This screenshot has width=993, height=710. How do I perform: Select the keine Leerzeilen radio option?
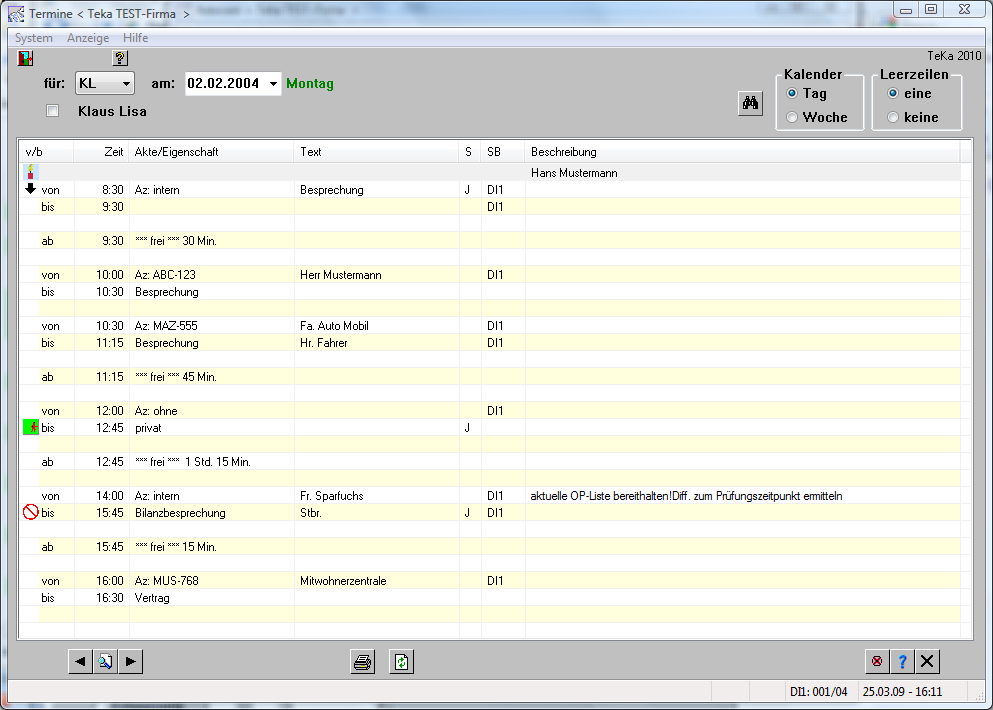tap(893, 117)
